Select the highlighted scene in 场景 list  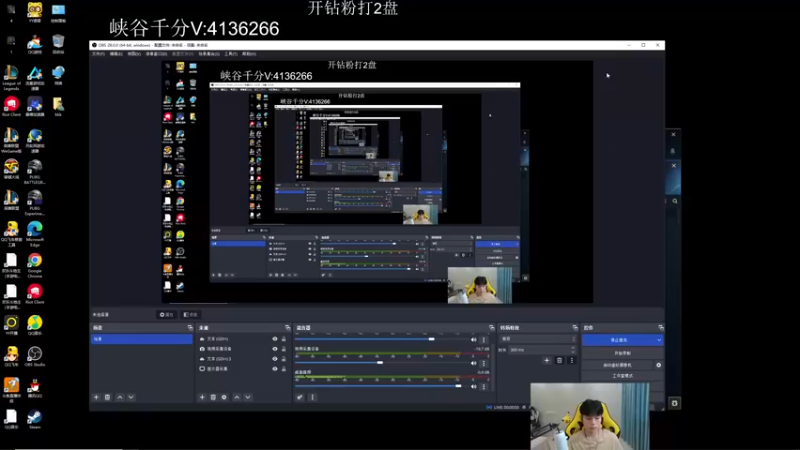(x=142, y=339)
